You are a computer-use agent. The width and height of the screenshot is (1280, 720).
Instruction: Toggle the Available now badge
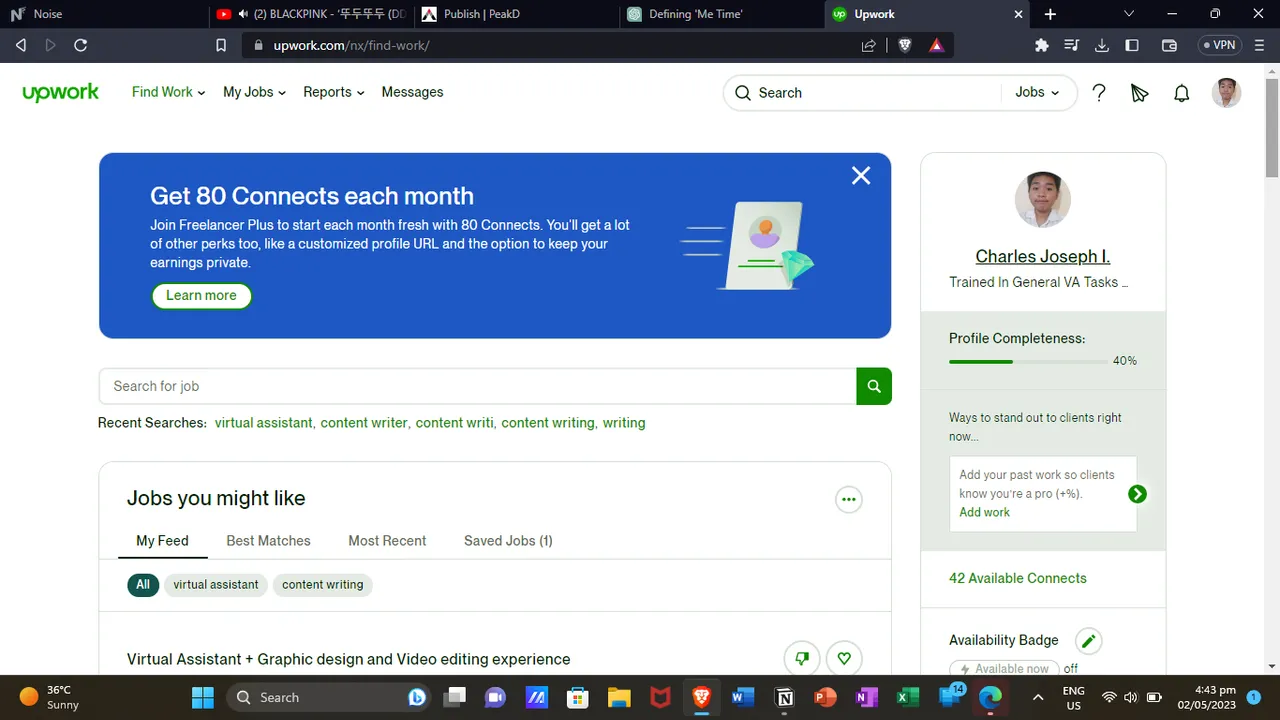tap(1004, 668)
